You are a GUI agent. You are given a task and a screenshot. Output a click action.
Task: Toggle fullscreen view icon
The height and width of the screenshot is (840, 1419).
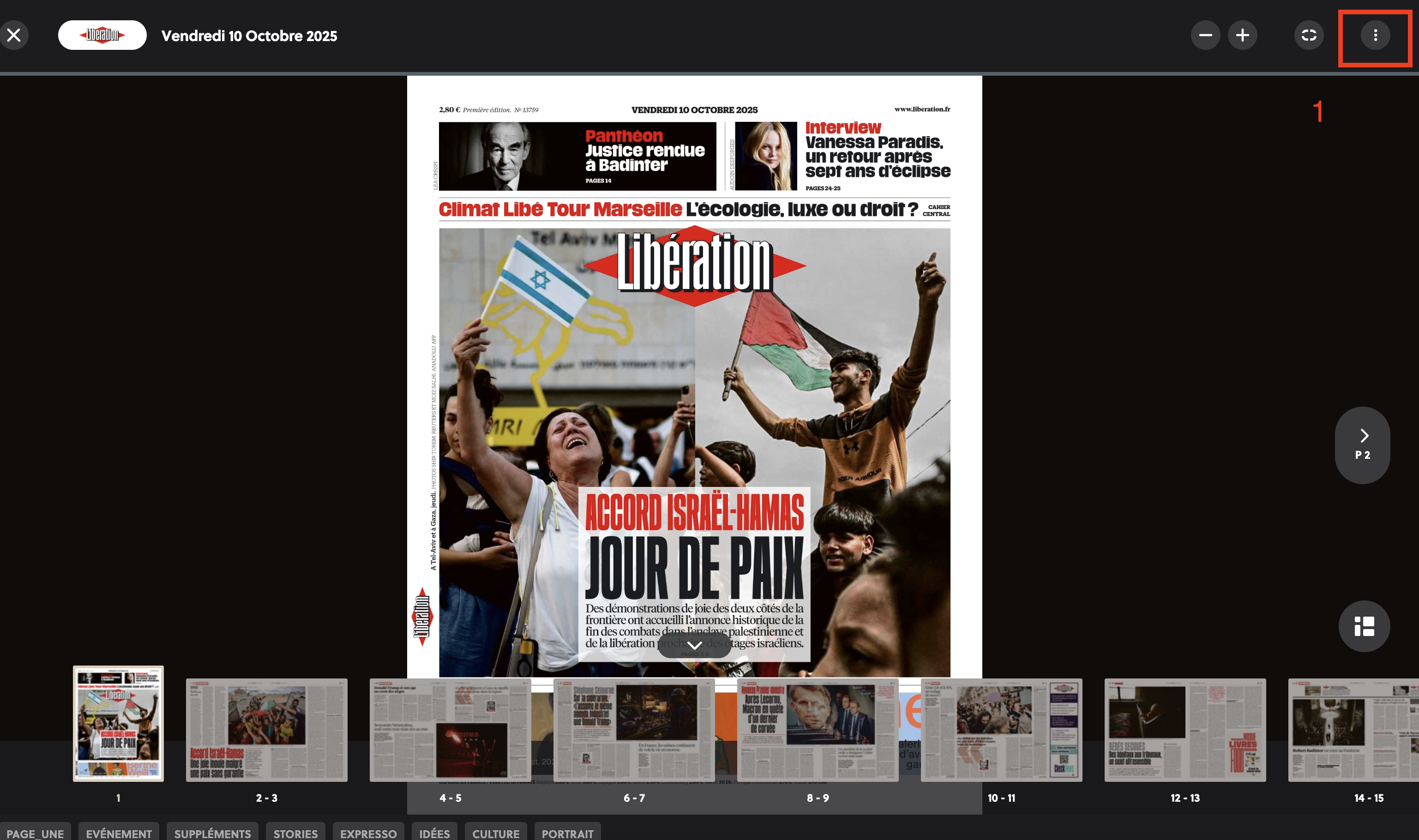(x=1309, y=35)
